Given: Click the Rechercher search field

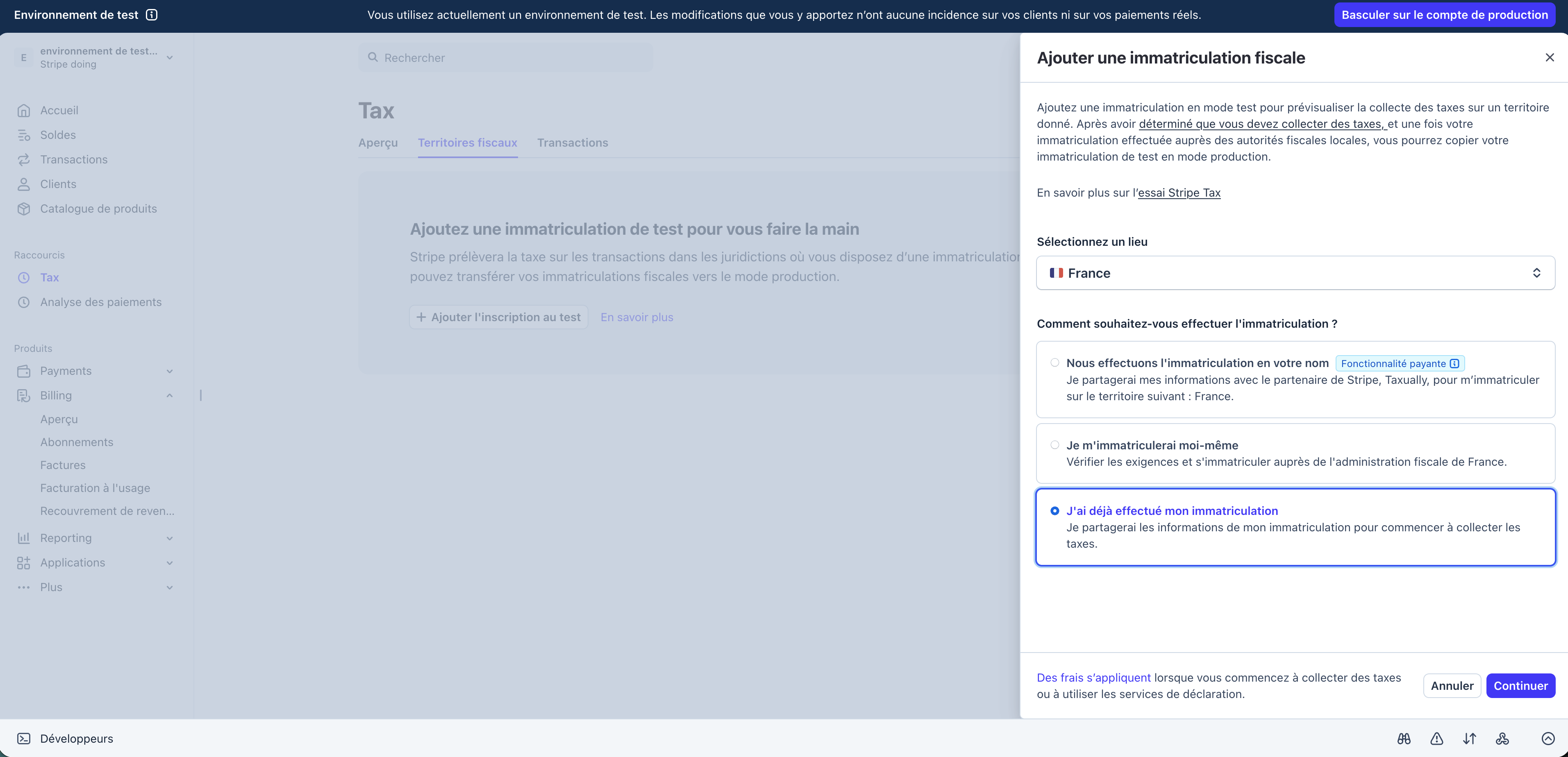Looking at the screenshot, I should click(505, 57).
